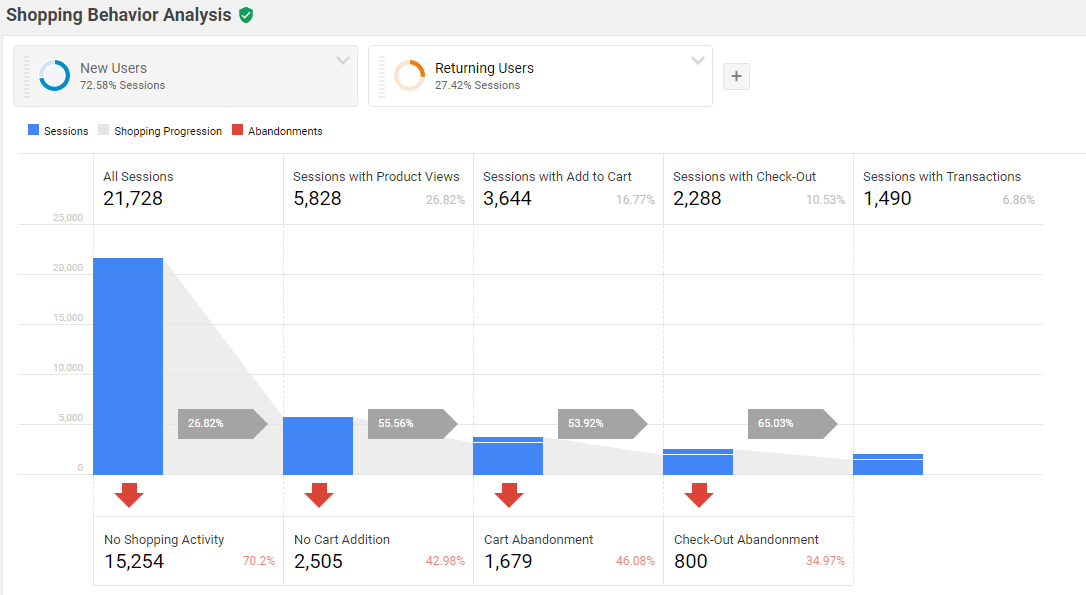Add a new segment with plus button
1086x595 pixels.
point(736,76)
